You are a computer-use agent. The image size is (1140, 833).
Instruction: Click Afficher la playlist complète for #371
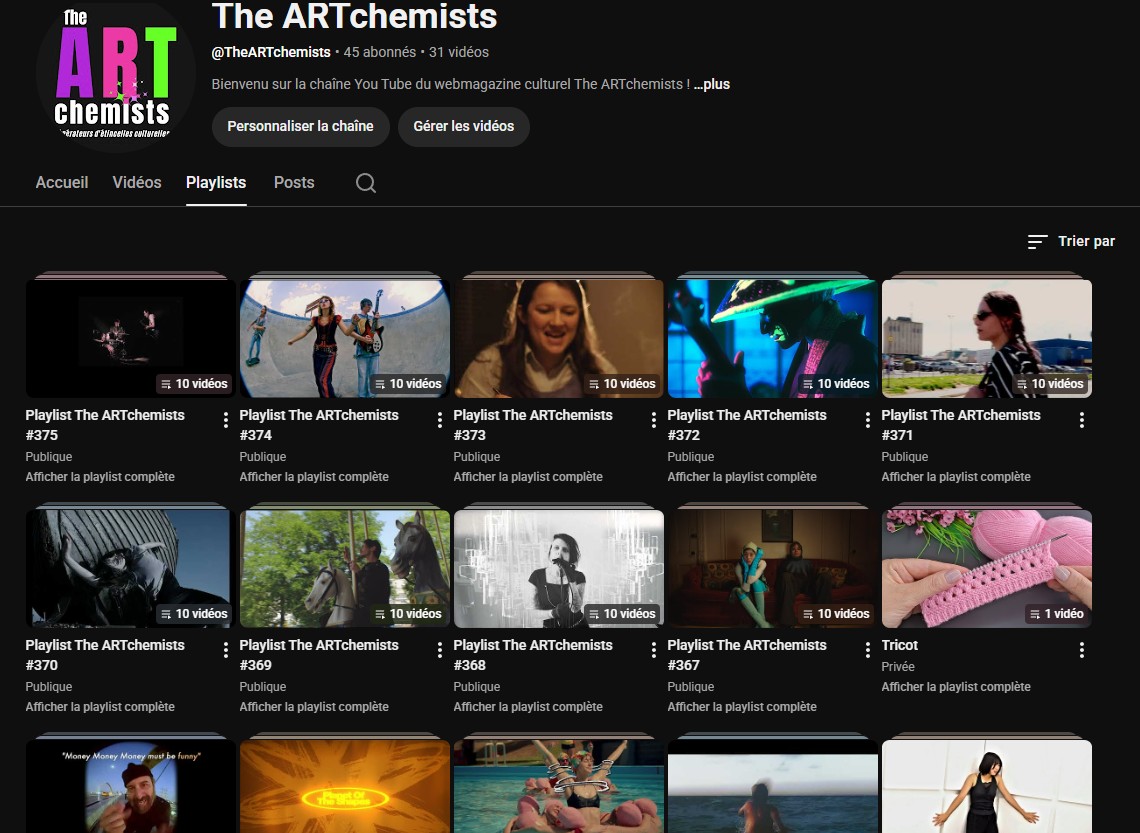tap(956, 477)
